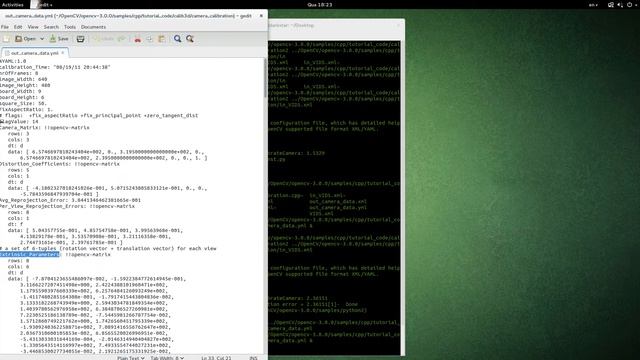
Task: Click the terminal window title bar
Action: tap(336, 25)
